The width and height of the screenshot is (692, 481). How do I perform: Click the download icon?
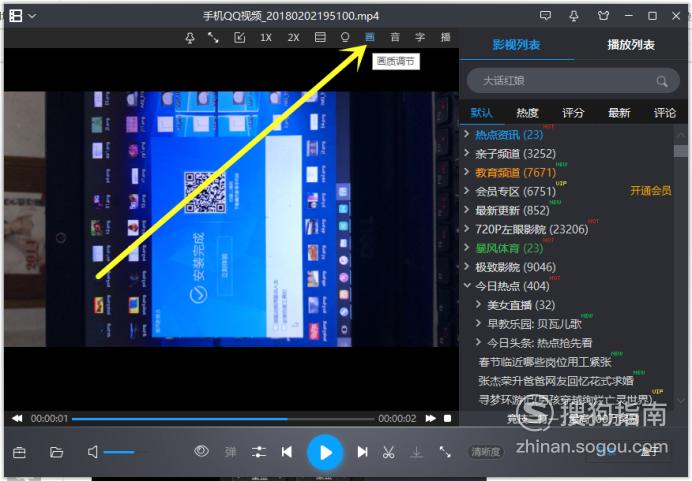pos(416,452)
